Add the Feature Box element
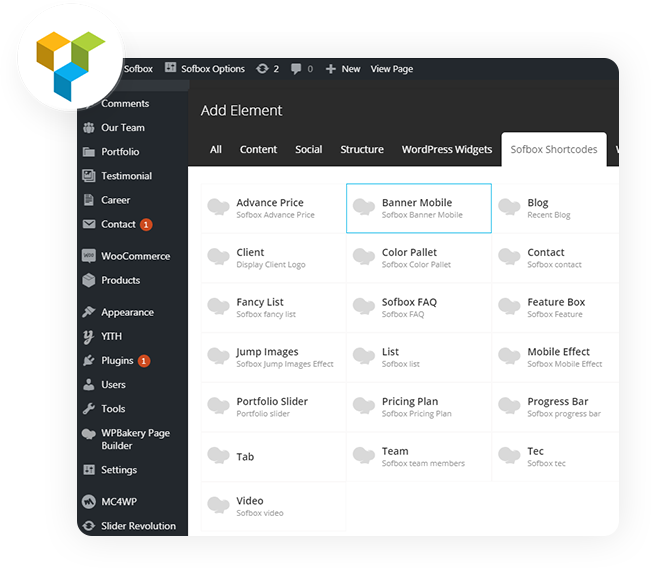Screen dimensions: 658x568 (555, 307)
